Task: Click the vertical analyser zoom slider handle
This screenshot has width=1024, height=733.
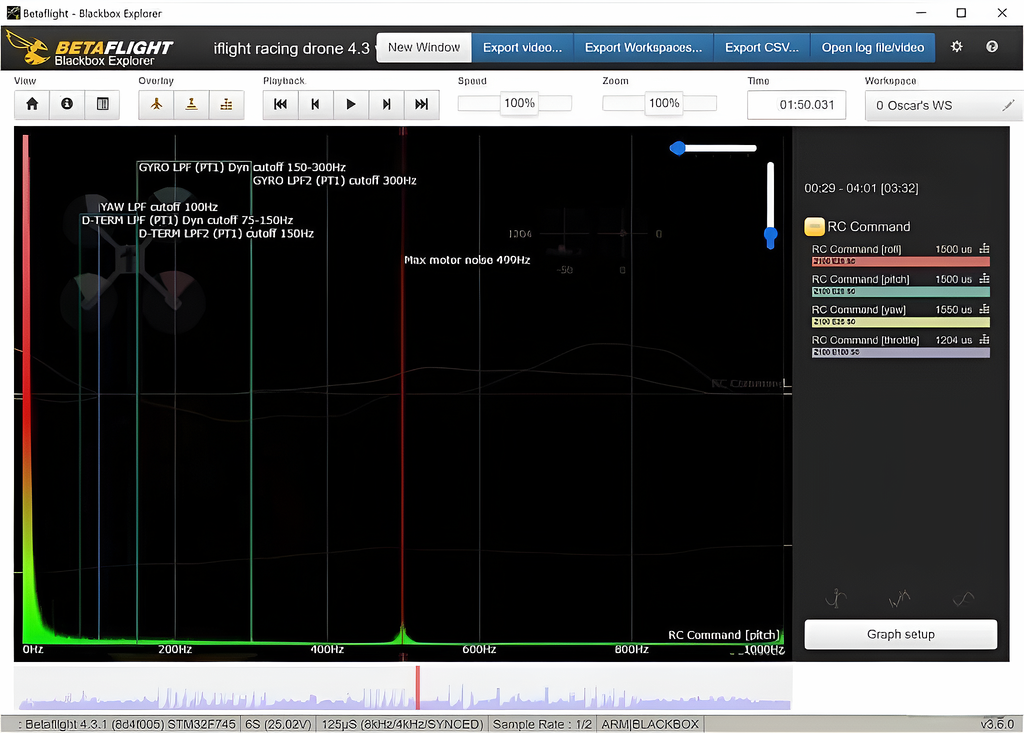Action: click(x=771, y=236)
